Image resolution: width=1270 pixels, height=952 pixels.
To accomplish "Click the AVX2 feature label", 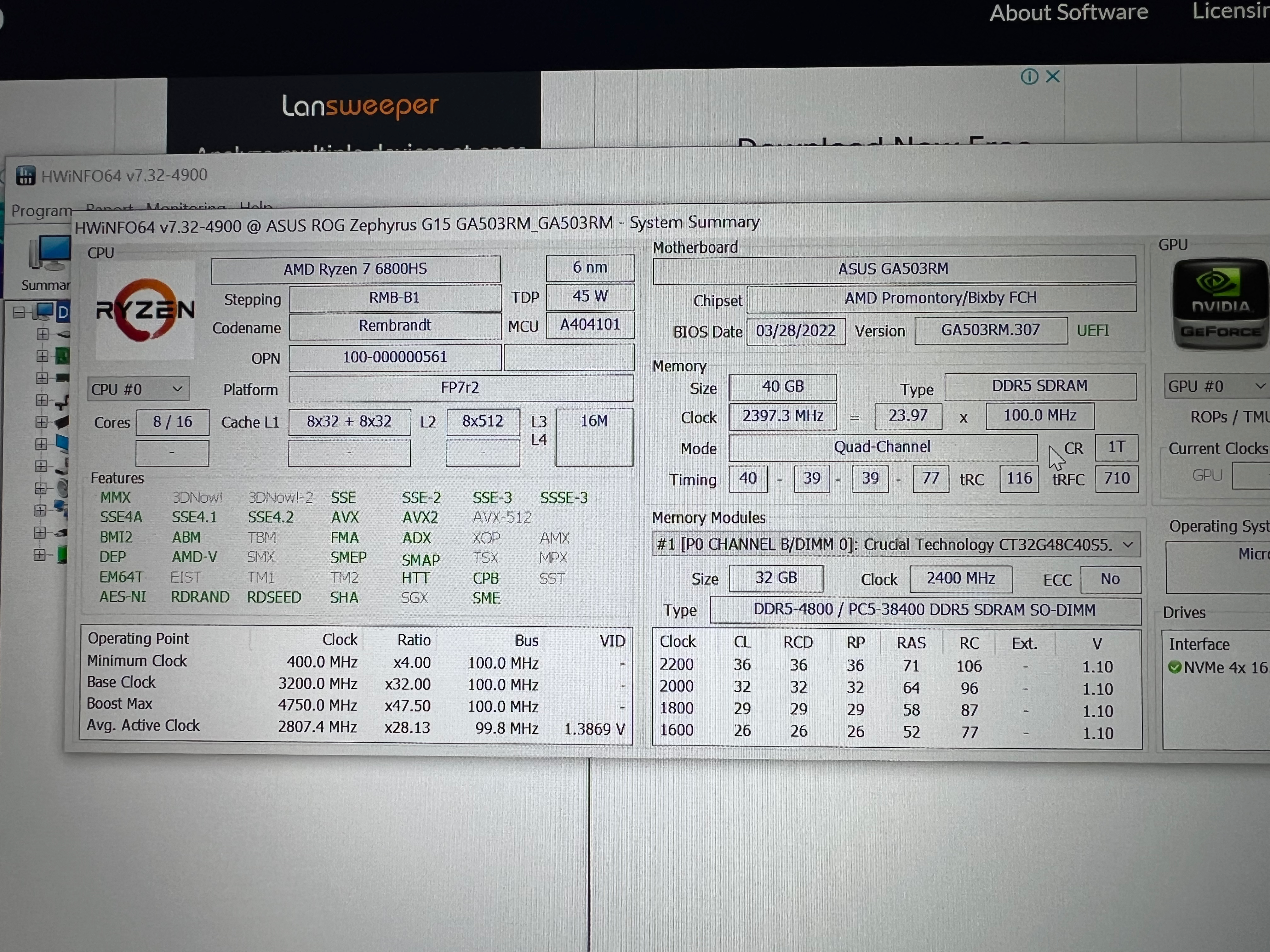I will pos(420,518).
